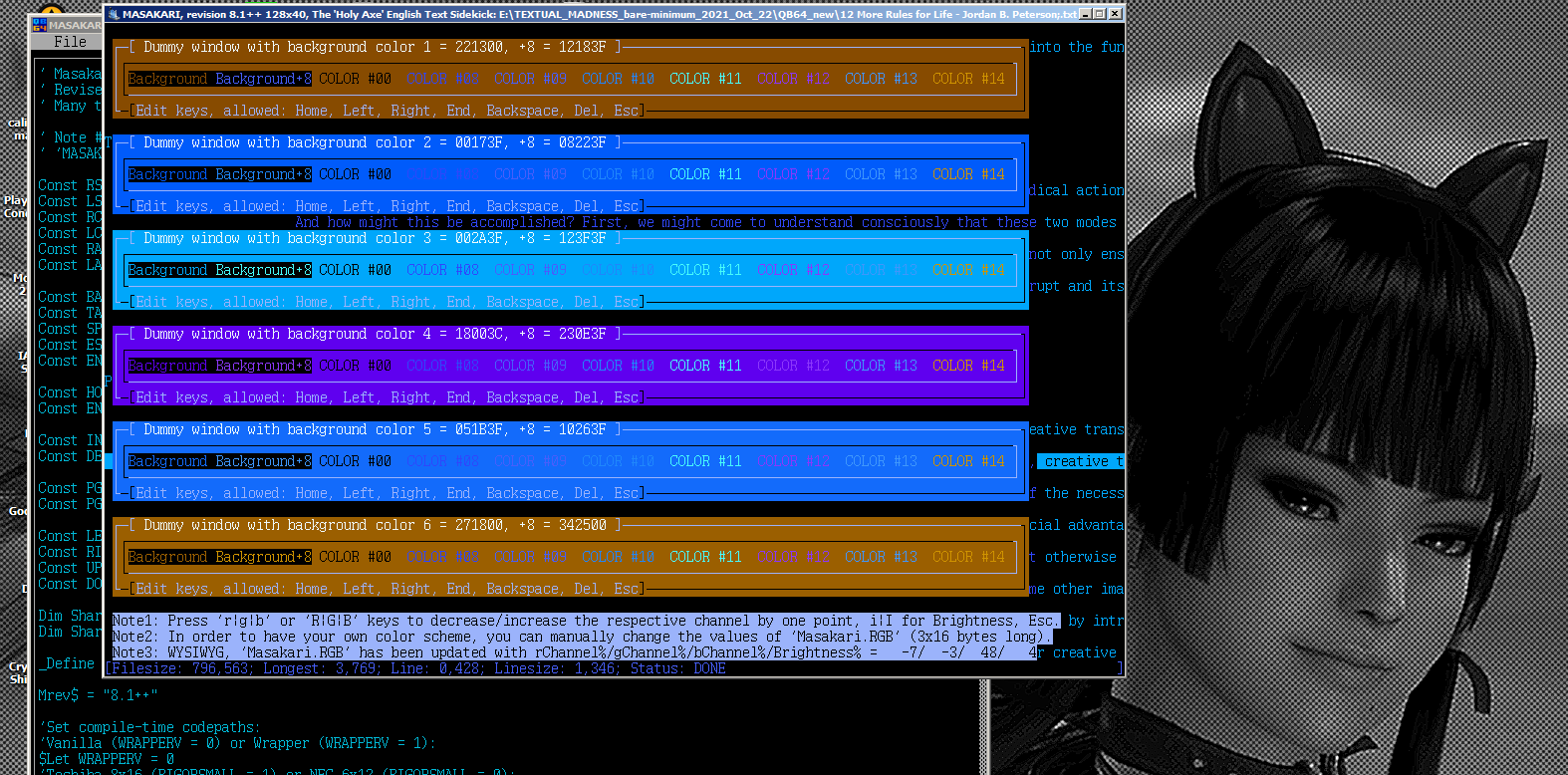1568x775 pixels.
Task: Click 'COLOR #00' in dummy window 2
Action: point(355,174)
